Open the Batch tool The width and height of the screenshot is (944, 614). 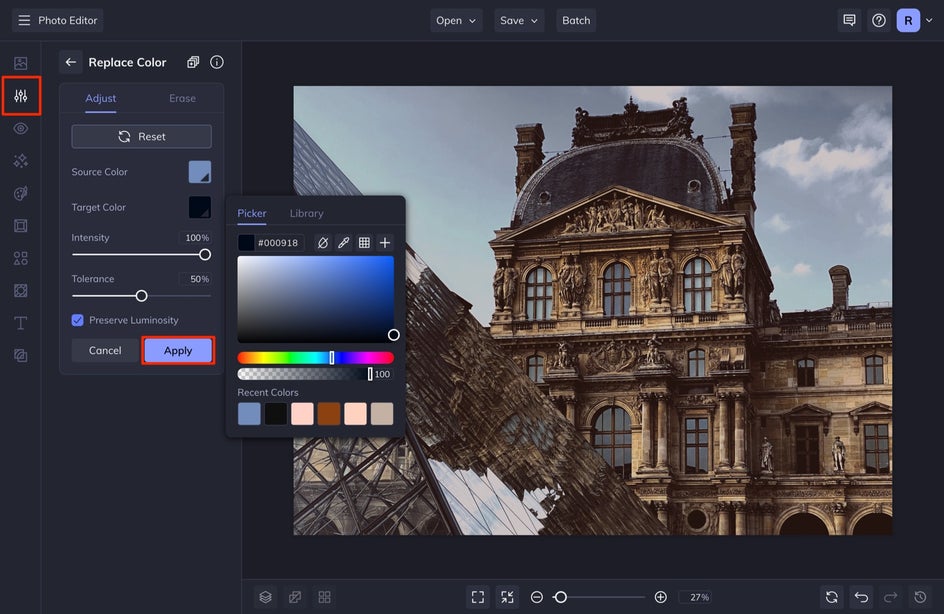[x=576, y=20]
